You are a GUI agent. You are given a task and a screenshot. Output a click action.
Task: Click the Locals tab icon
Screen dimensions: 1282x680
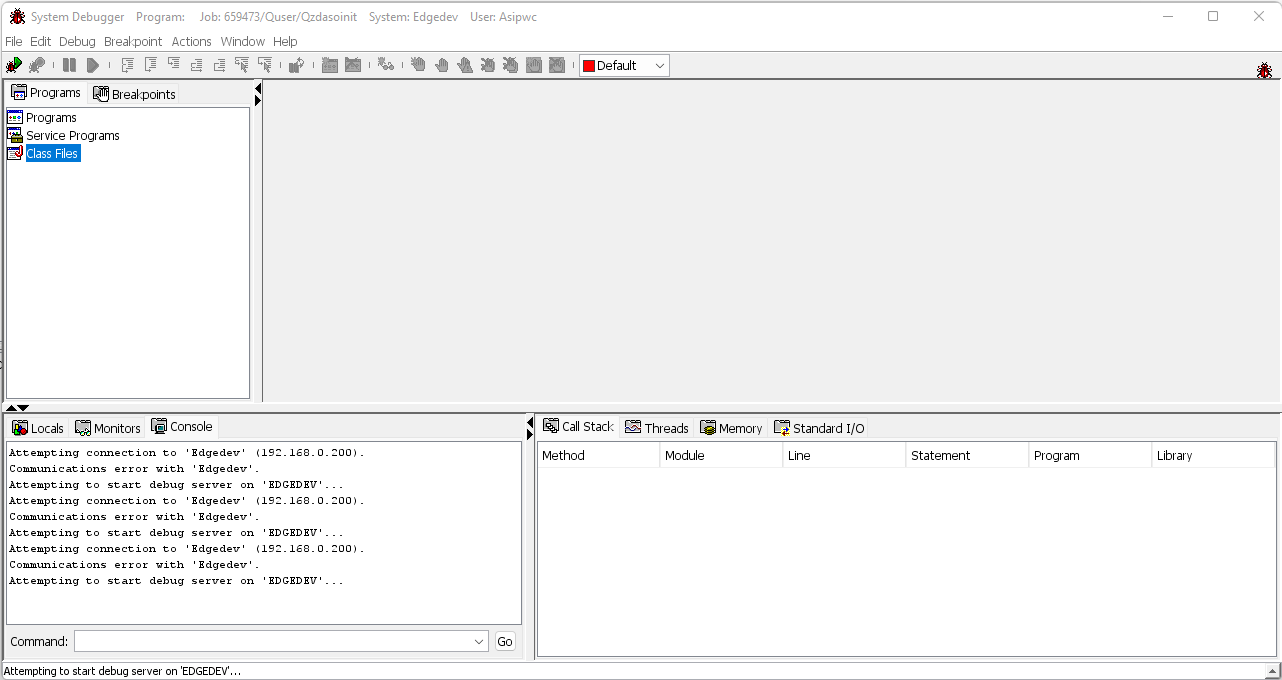(20, 428)
